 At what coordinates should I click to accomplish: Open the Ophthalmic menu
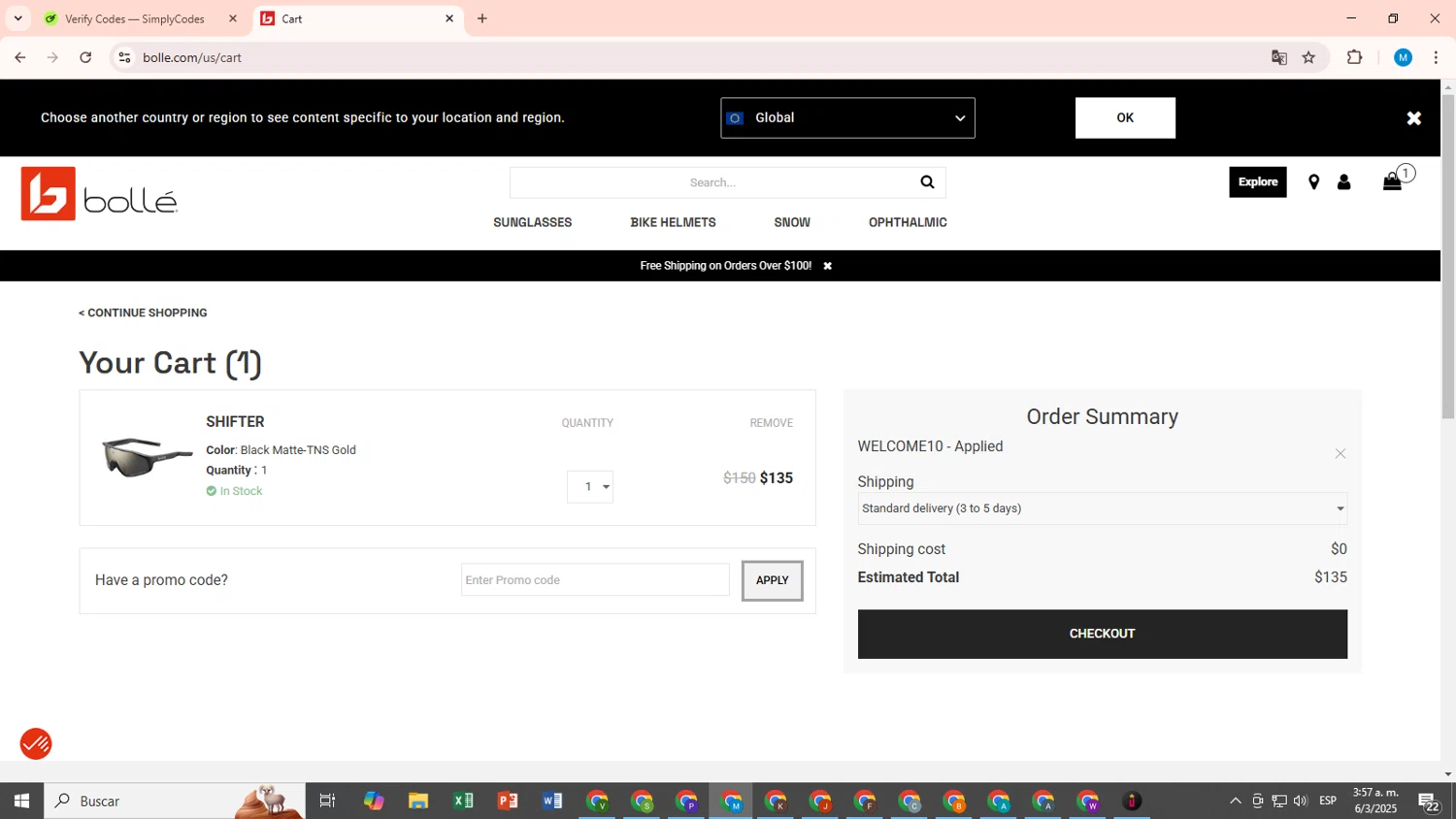point(908,222)
